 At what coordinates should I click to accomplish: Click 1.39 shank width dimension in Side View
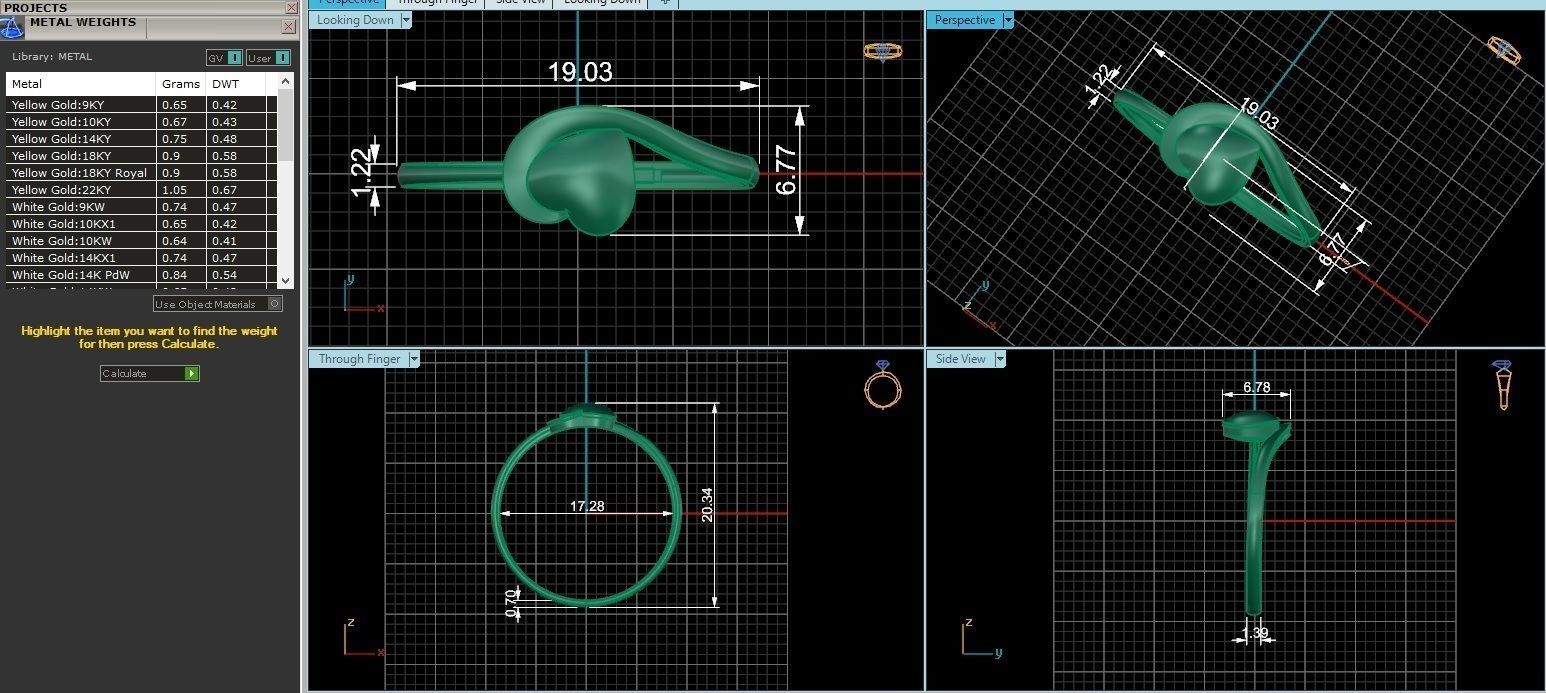click(1255, 633)
